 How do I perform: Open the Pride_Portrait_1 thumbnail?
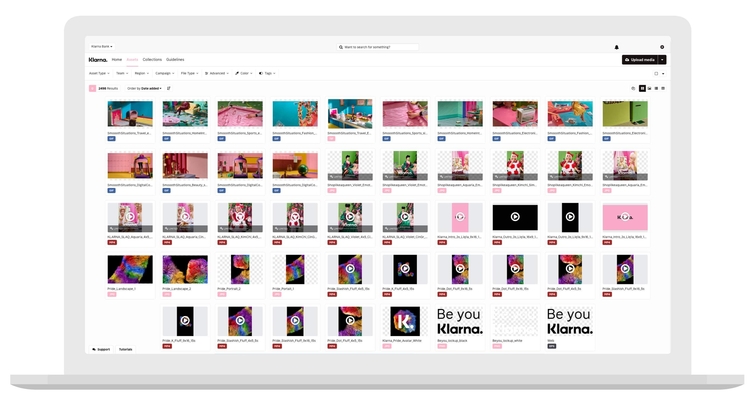295,269
